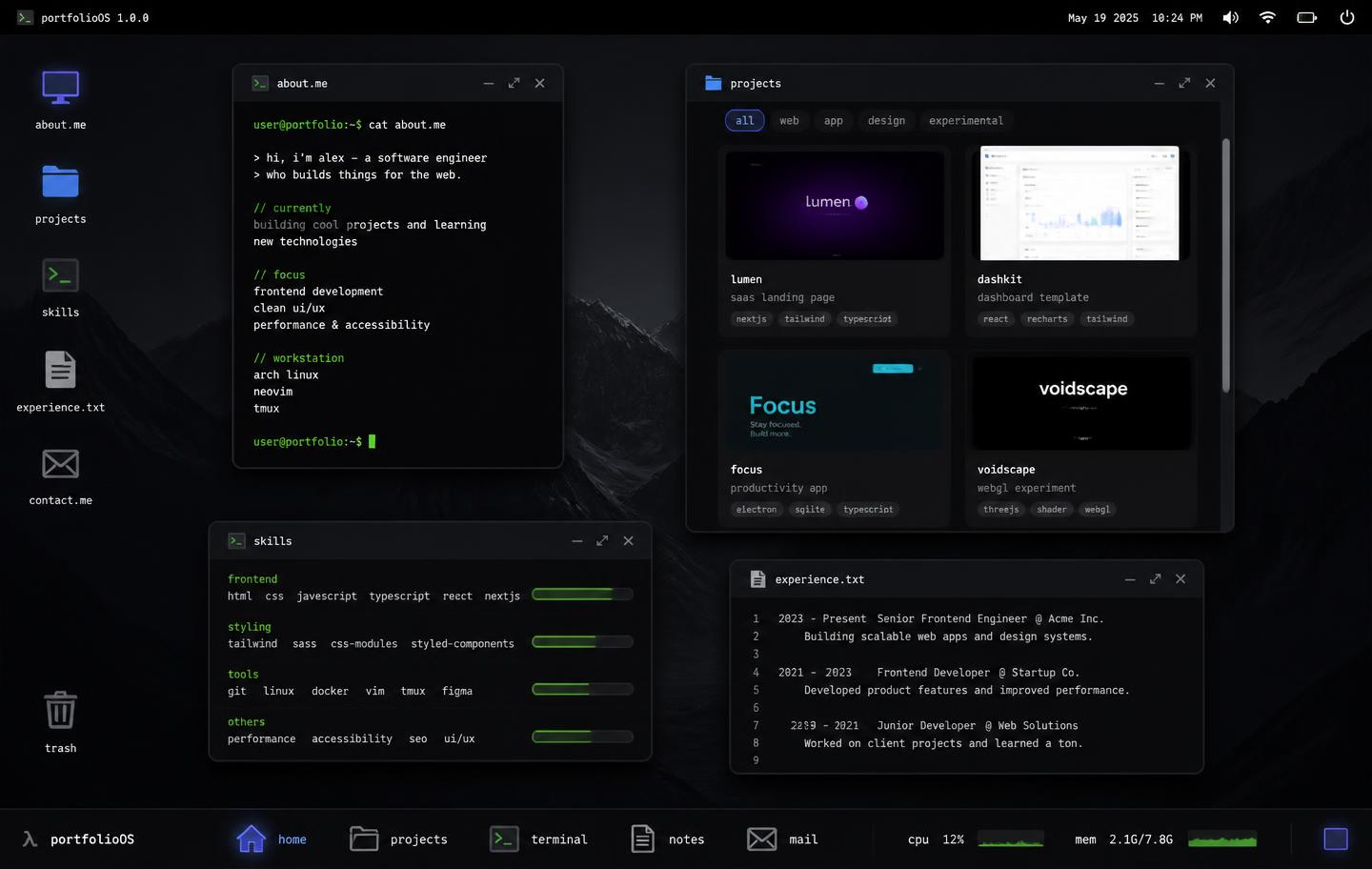Click the battery icon in top bar
The width and height of the screenshot is (1372, 869).
pyautogui.click(x=1307, y=17)
